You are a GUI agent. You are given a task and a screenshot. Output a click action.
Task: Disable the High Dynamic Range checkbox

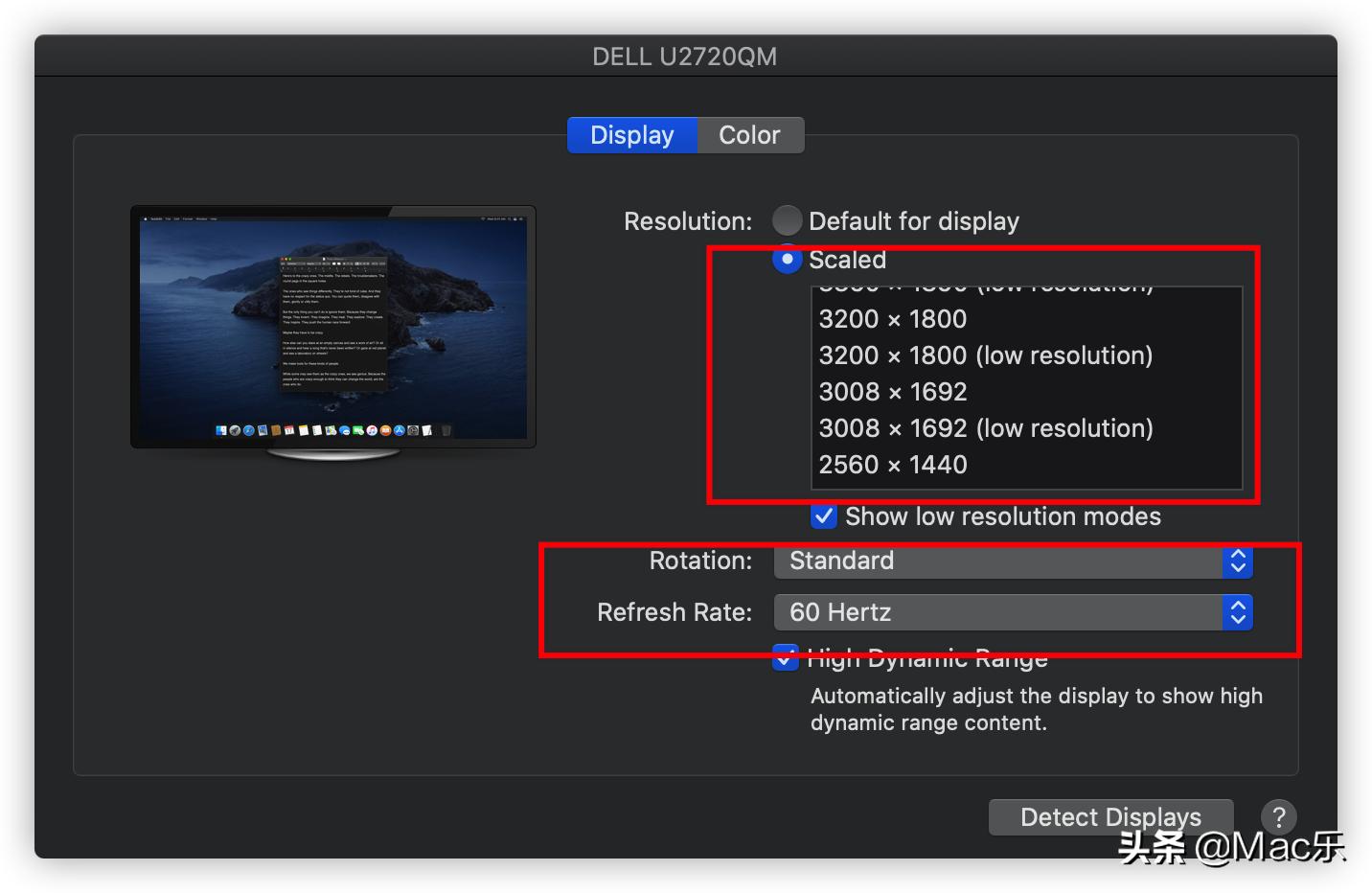[785, 658]
